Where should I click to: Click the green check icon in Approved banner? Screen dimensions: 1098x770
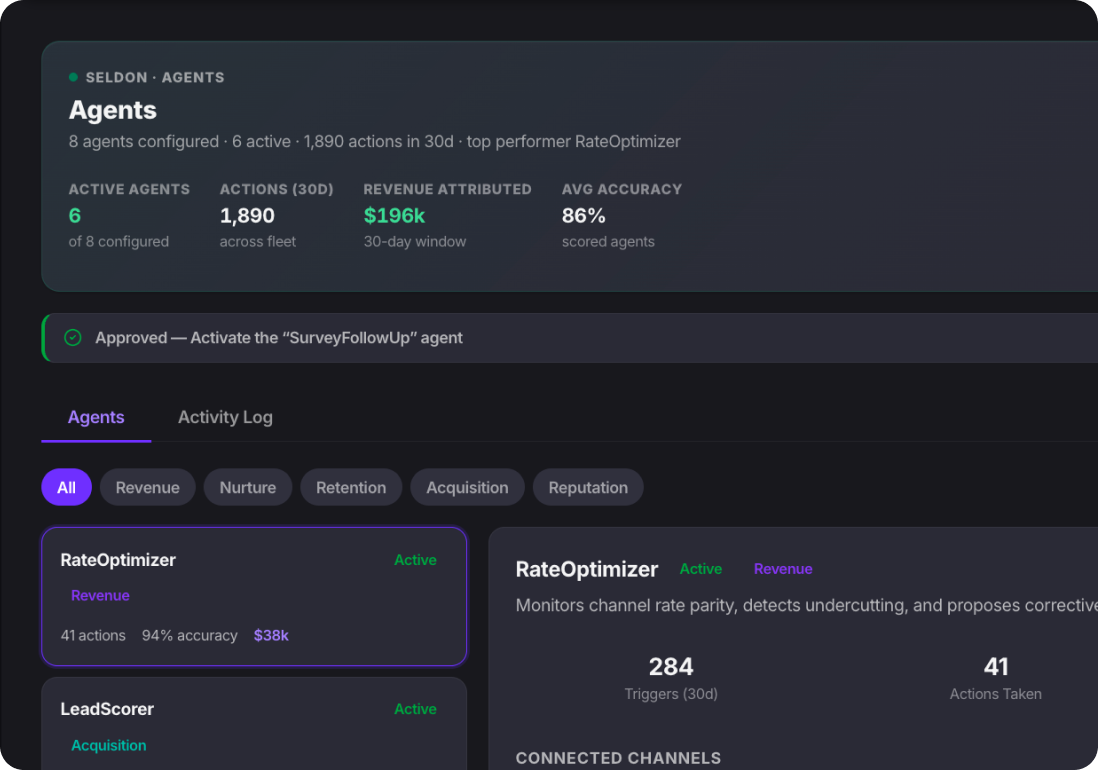(73, 338)
